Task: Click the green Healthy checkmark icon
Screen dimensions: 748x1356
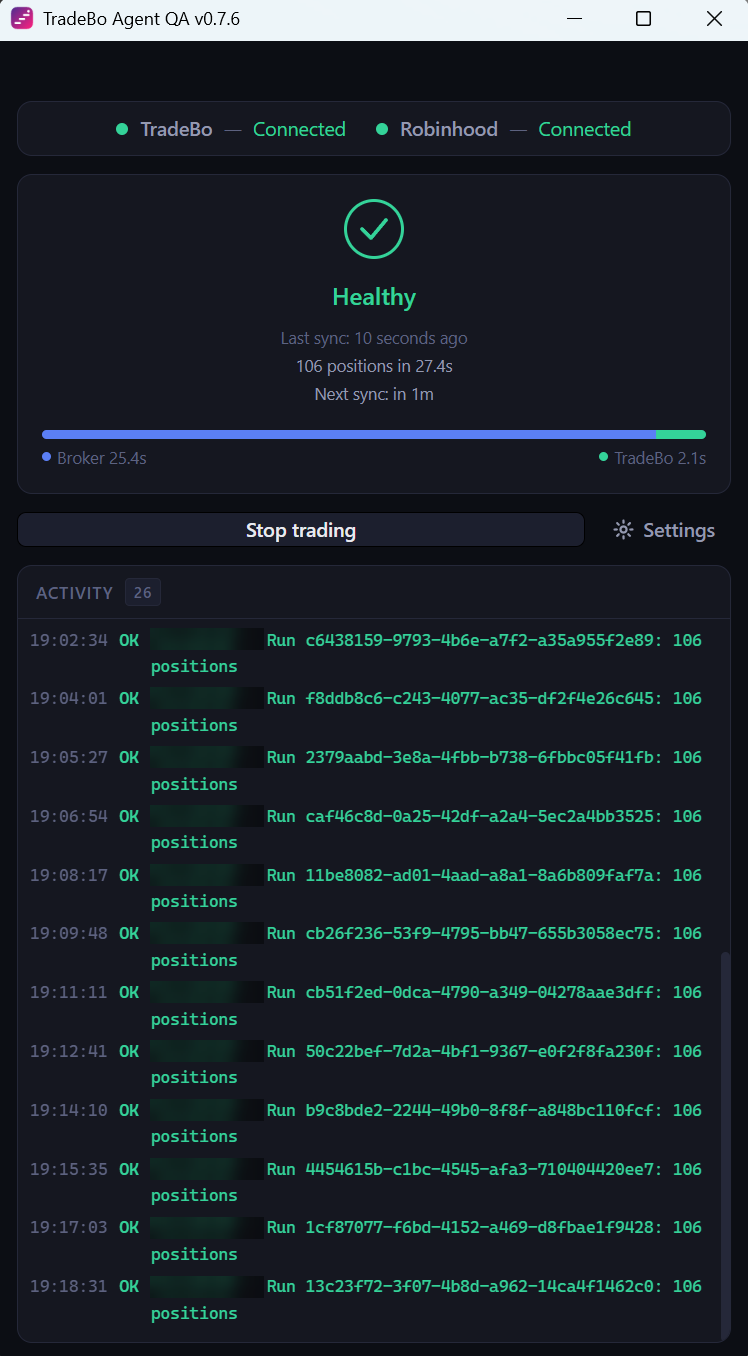Action: [374, 229]
